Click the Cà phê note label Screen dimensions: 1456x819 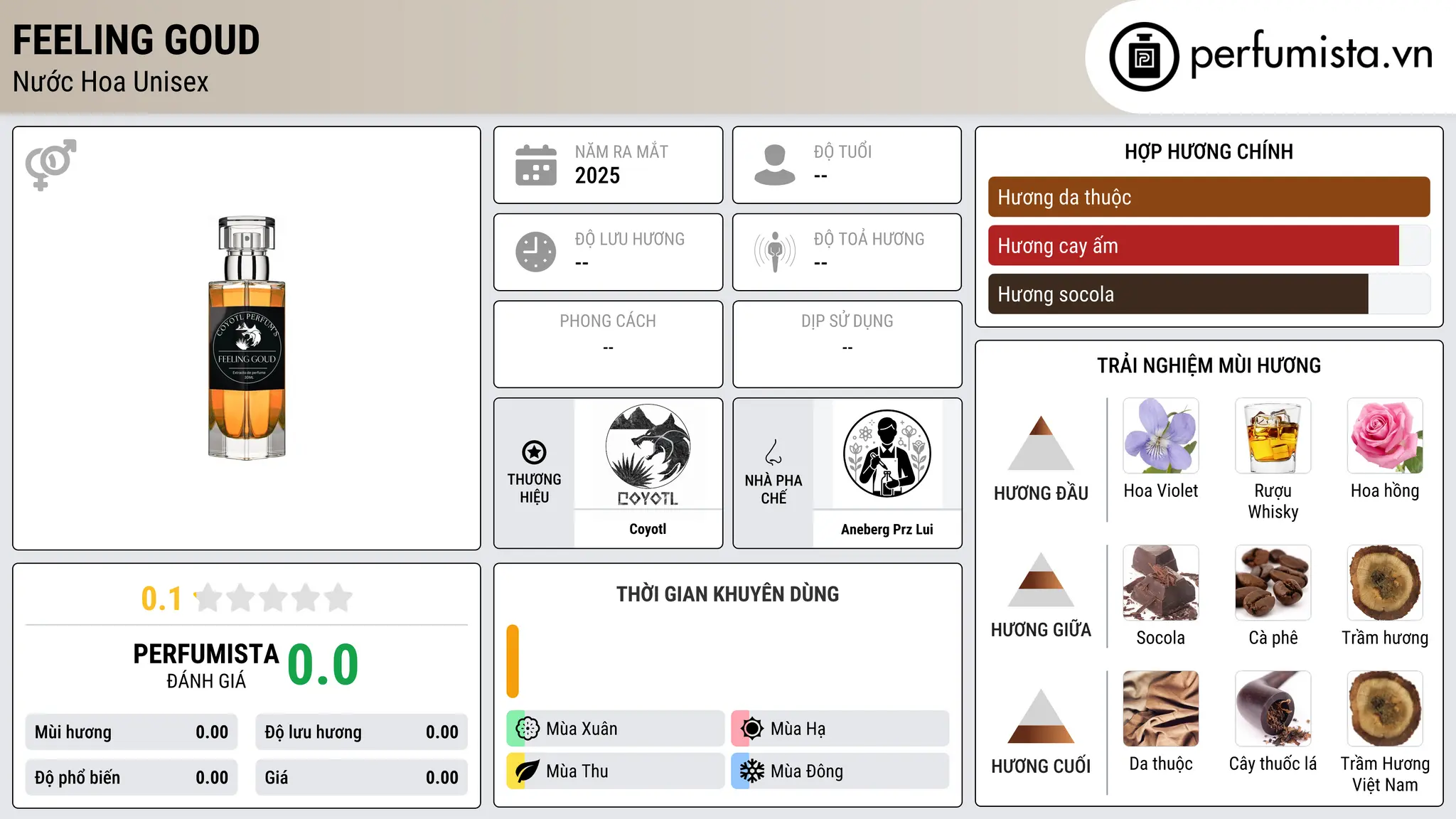coord(1273,638)
